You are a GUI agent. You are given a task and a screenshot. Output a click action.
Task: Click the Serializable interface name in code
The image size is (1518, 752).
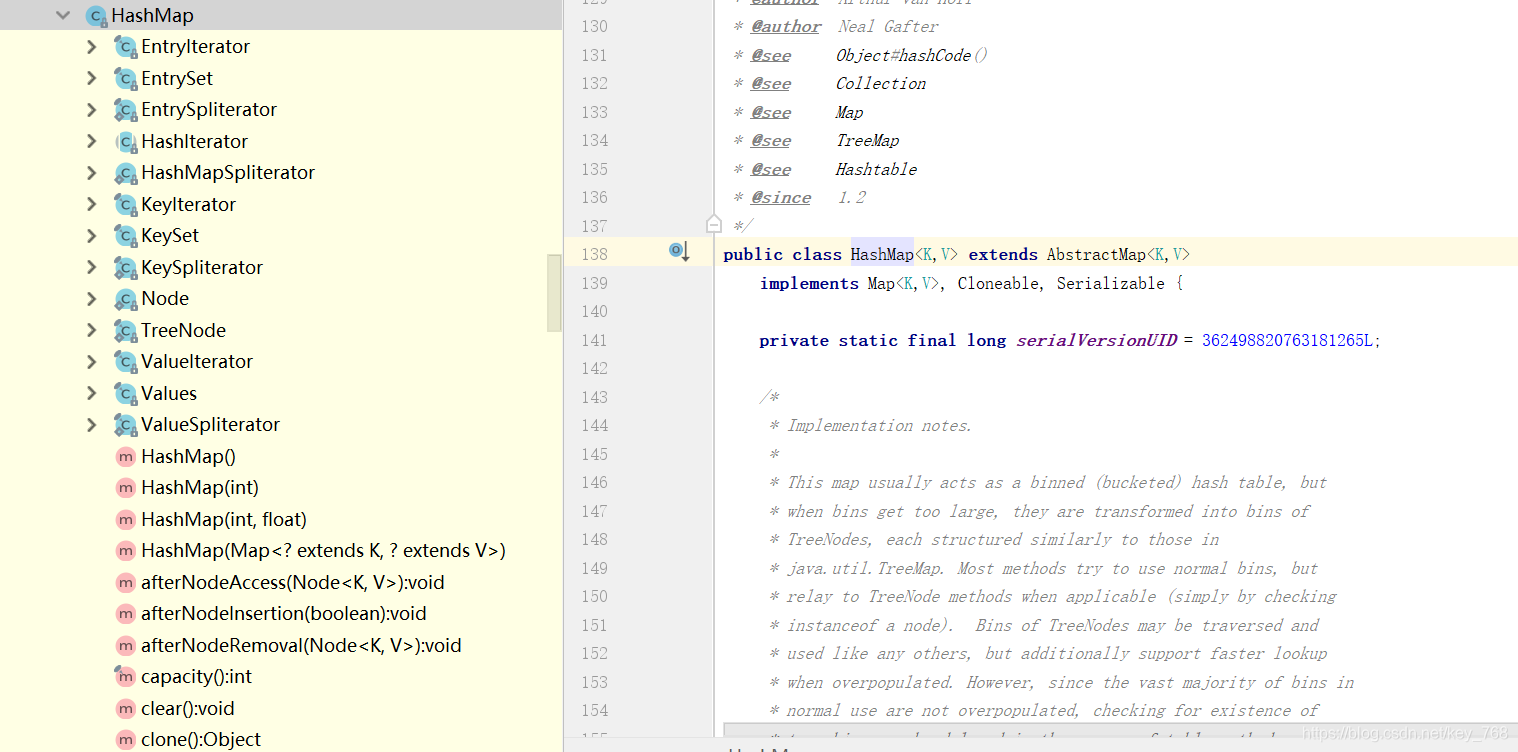(x=1111, y=283)
